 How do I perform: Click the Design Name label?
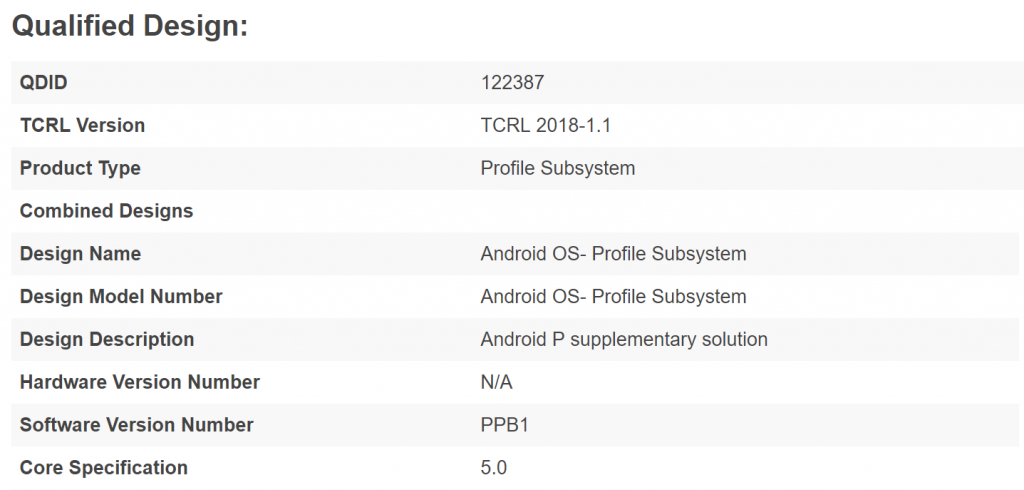(80, 253)
